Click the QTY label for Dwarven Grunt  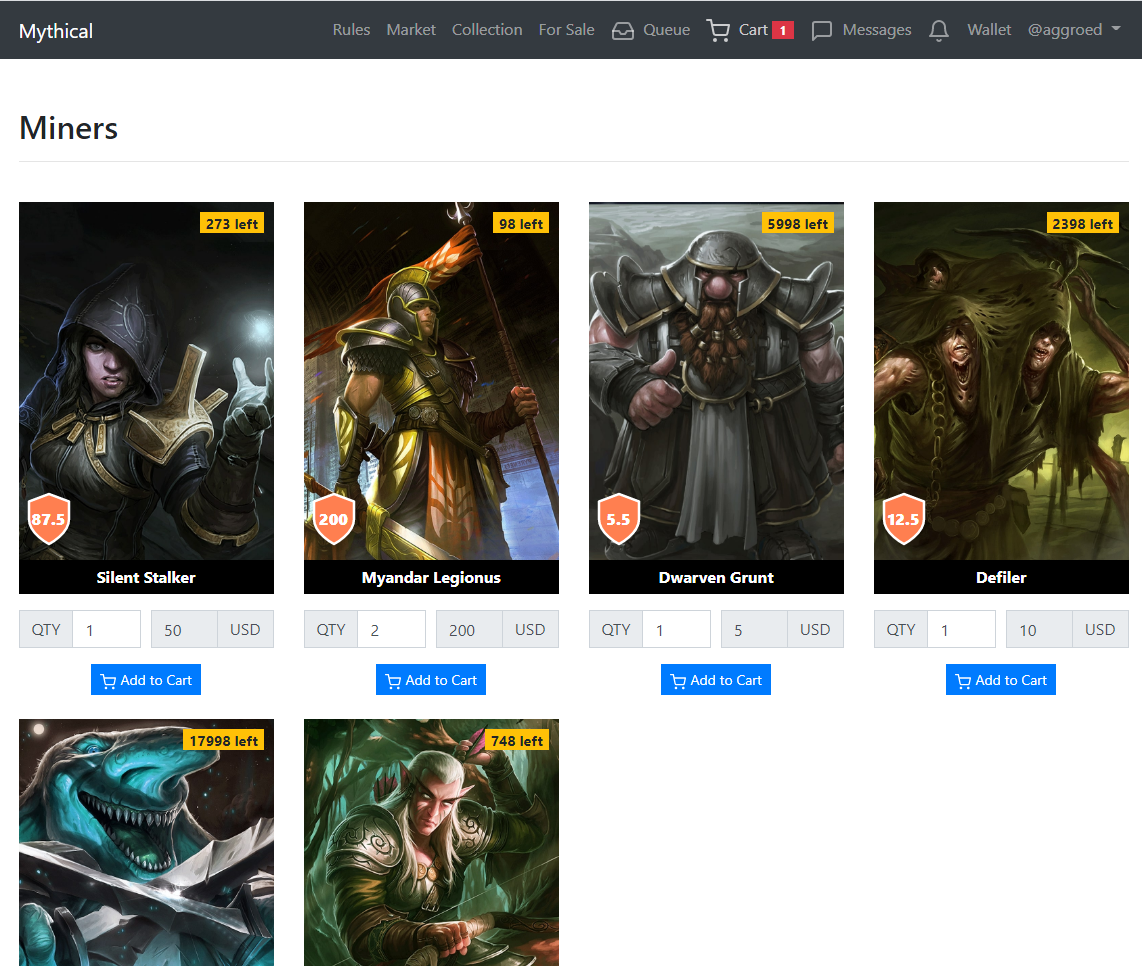(616, 629)
